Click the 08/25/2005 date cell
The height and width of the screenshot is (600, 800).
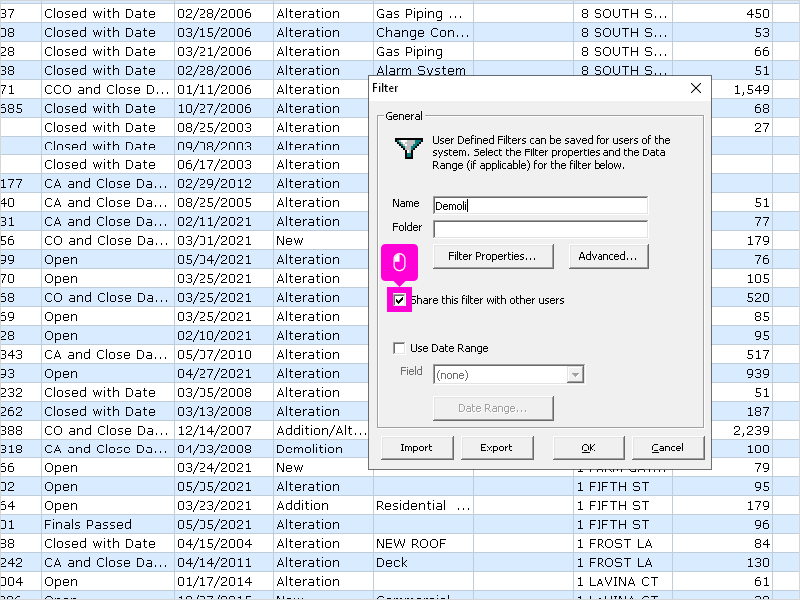(224, 203)
